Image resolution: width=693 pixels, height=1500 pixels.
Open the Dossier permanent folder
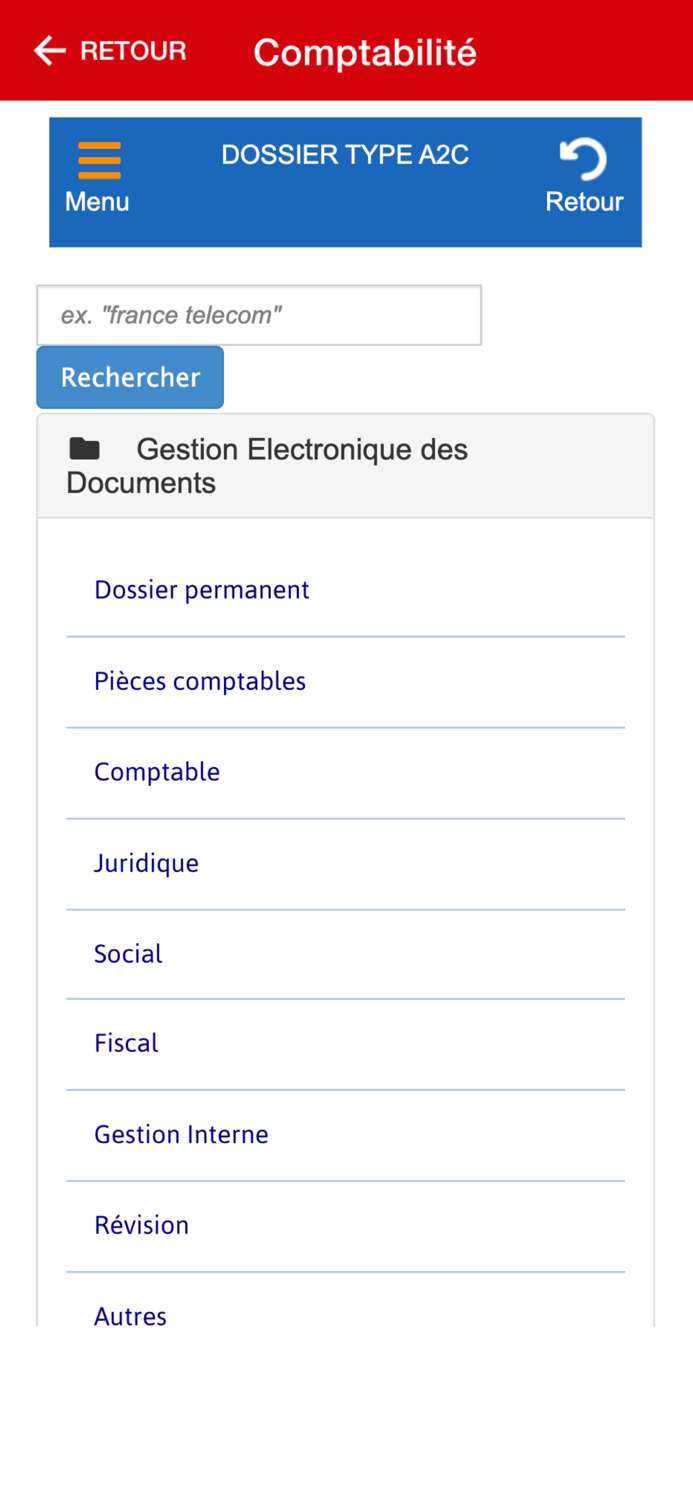click(201, 590)
